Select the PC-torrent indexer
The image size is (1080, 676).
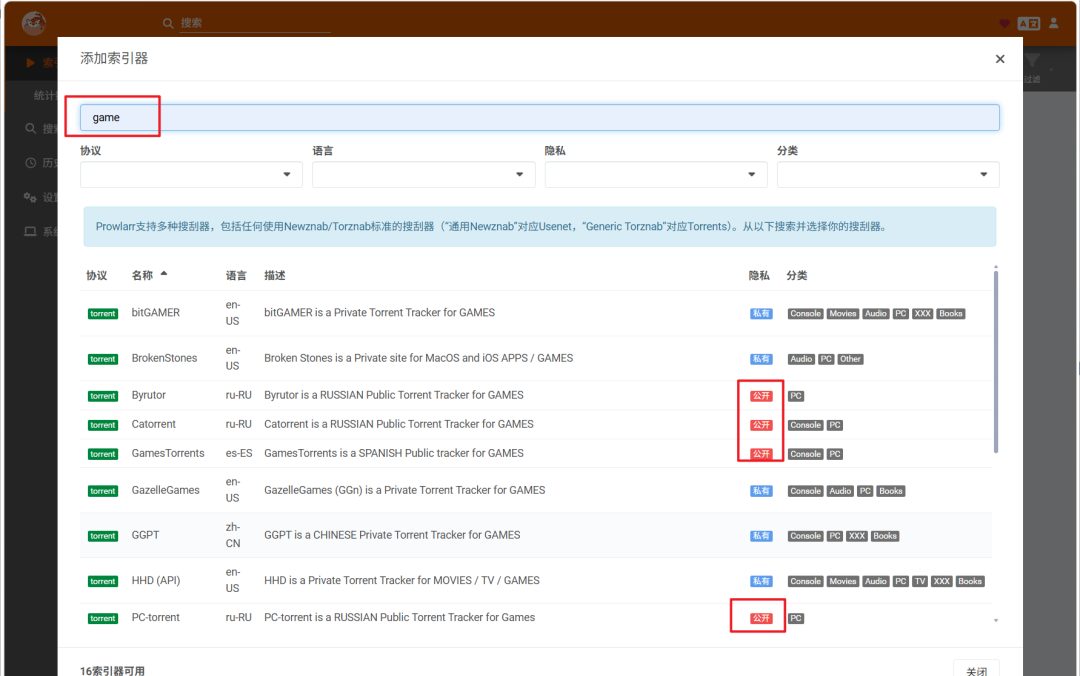tap(536, 618)
